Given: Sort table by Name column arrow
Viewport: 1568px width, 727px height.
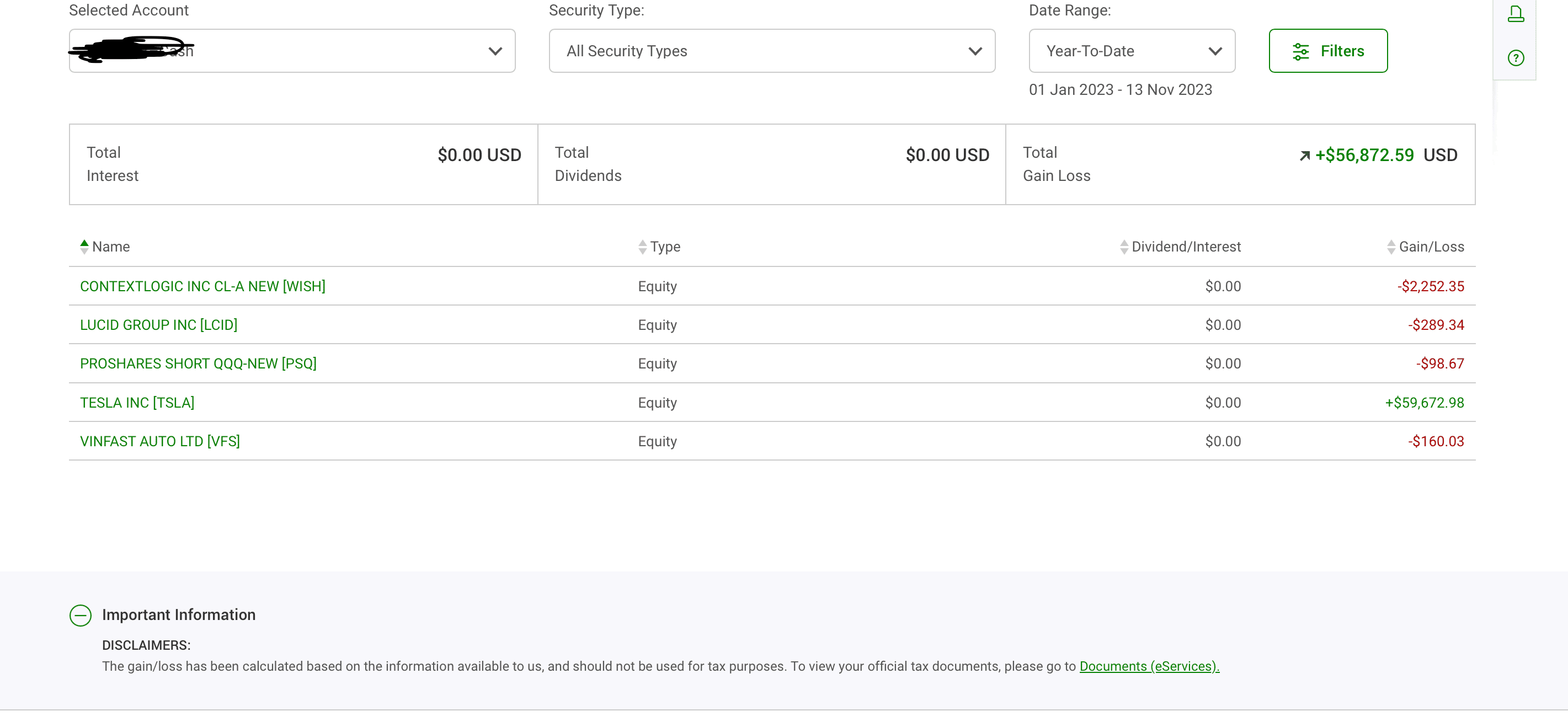Looking at the screenshot, I should coord(84,247).
